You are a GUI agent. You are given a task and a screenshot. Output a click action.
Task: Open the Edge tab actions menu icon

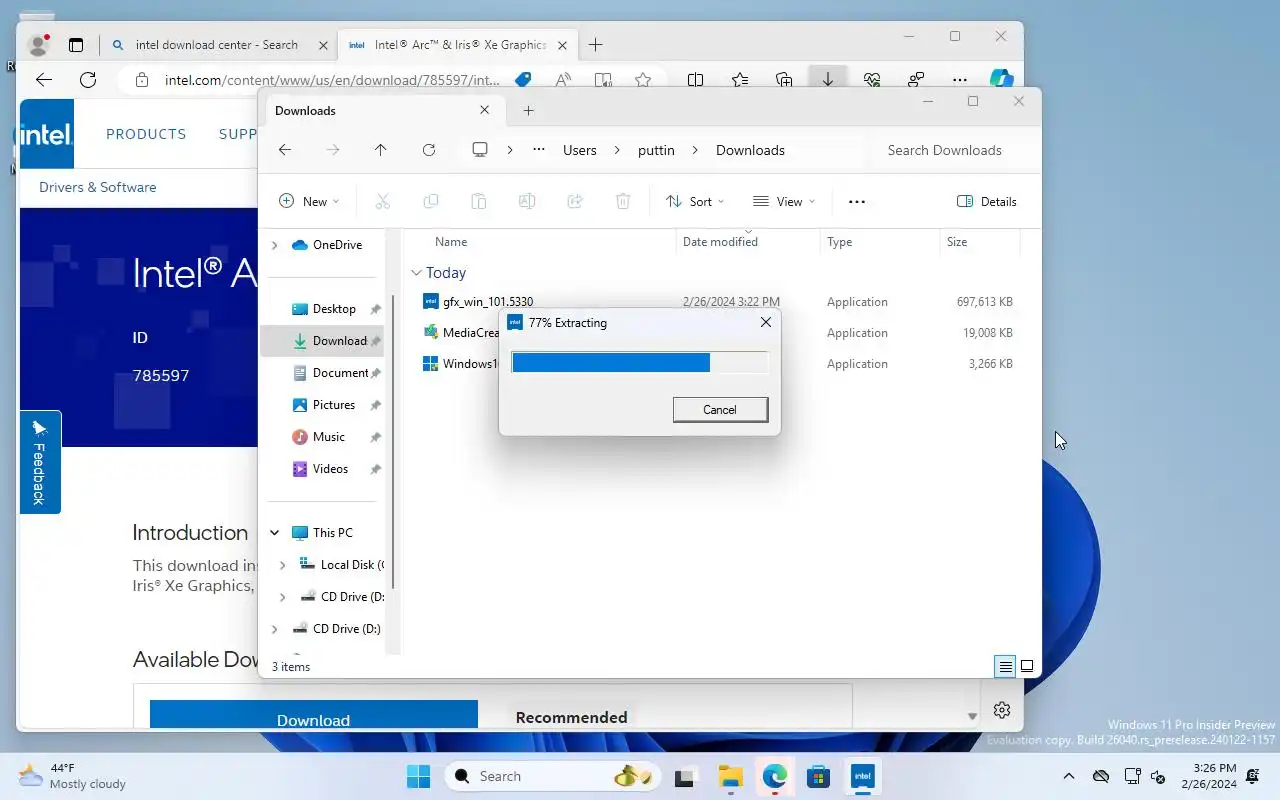pos(76,45)
